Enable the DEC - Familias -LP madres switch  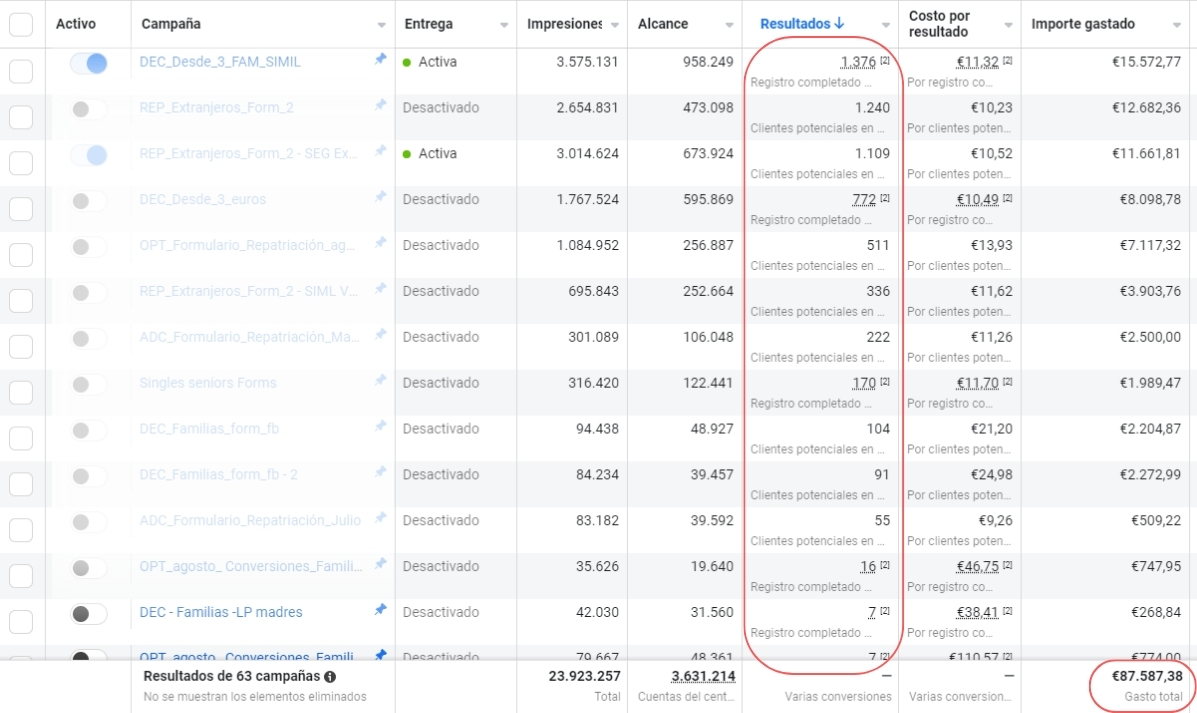coord(88,613)
